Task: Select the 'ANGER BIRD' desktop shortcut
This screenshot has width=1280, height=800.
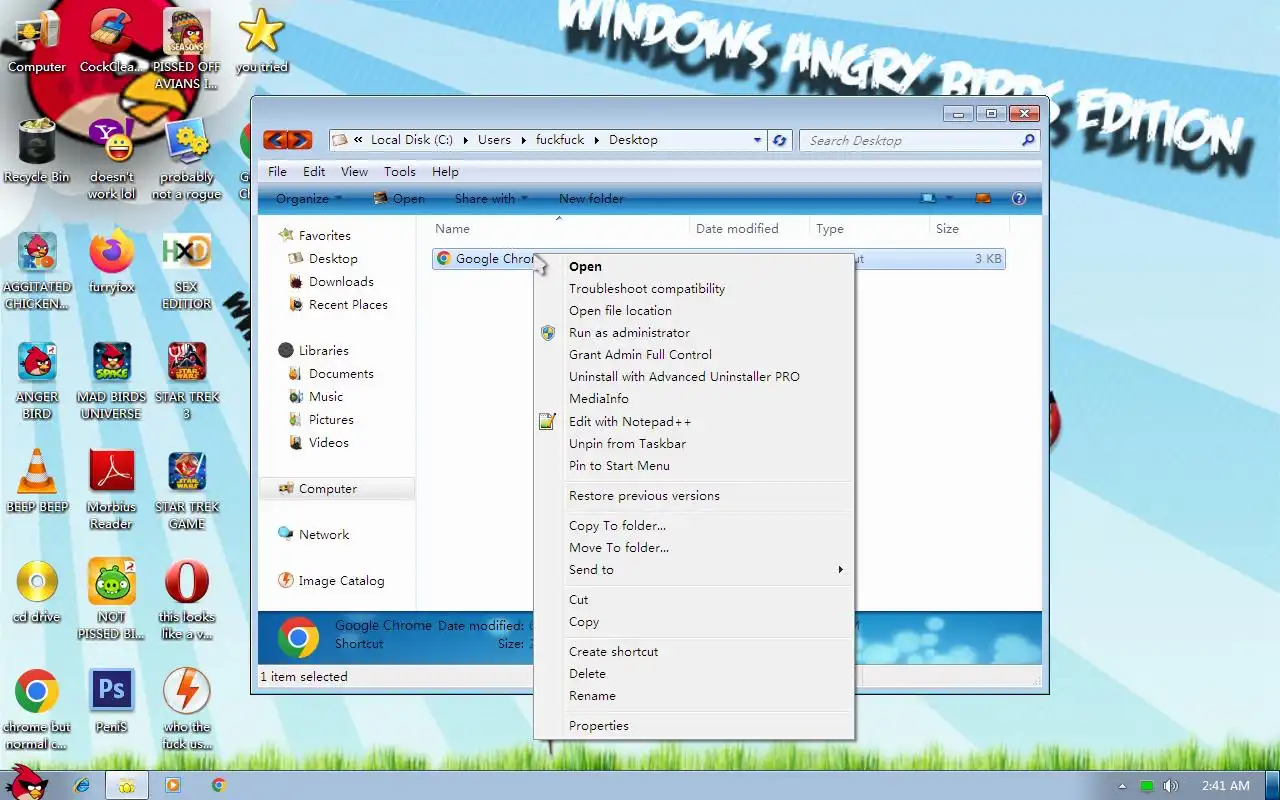Action: pyautogui.click(x=37, y=378)
